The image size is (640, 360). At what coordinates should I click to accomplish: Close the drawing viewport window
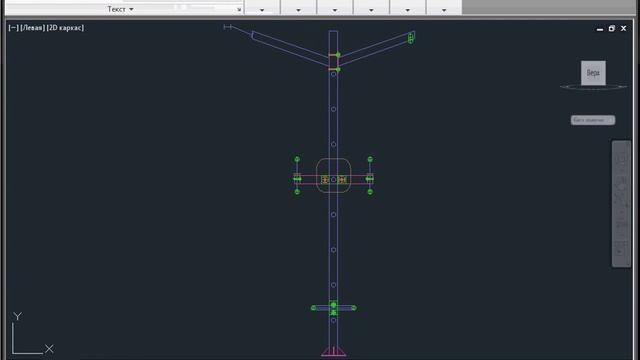pyautogui.click(x=623, y=29)
